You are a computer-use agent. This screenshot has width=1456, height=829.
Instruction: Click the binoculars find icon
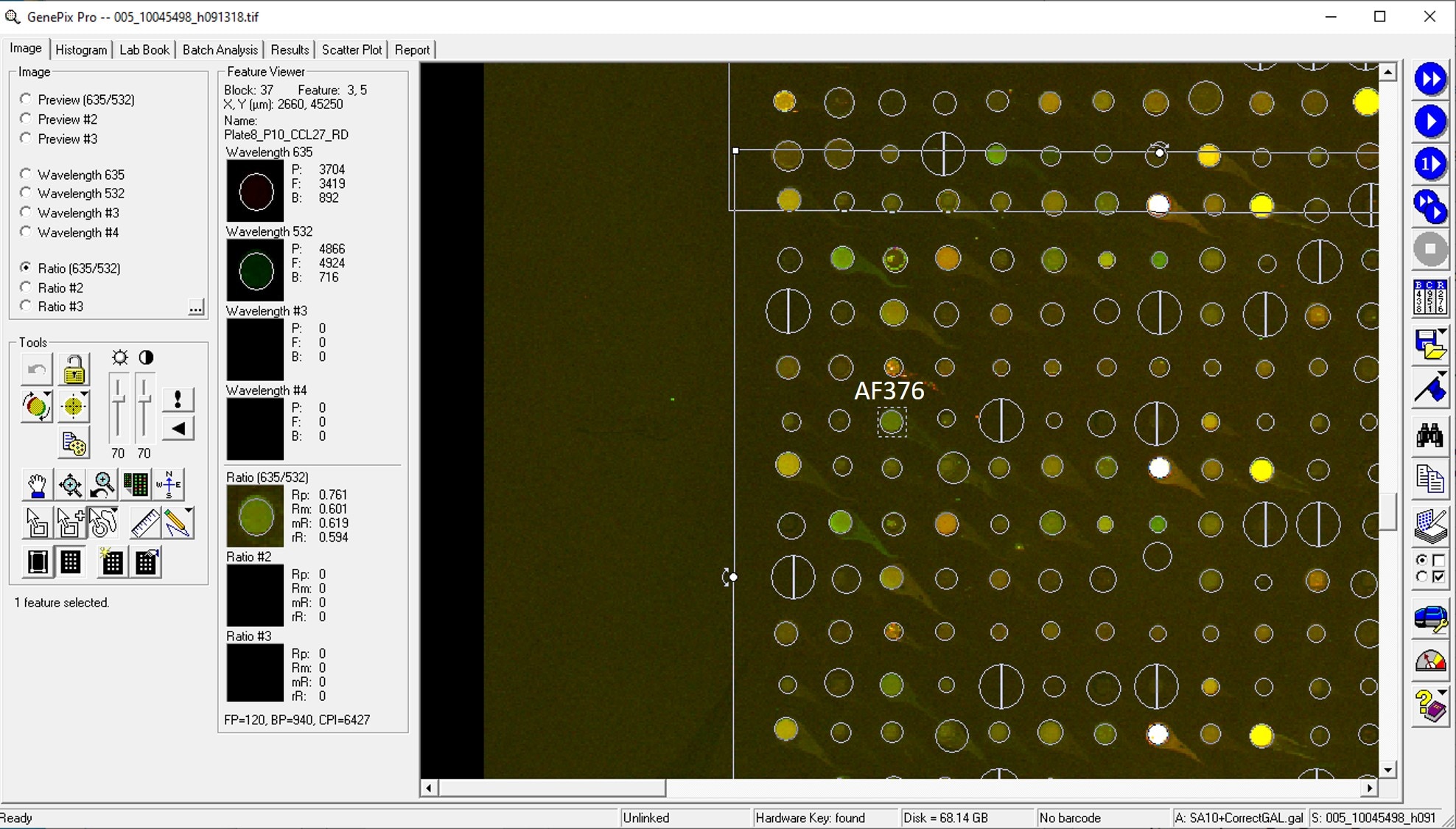(1429, 436)
